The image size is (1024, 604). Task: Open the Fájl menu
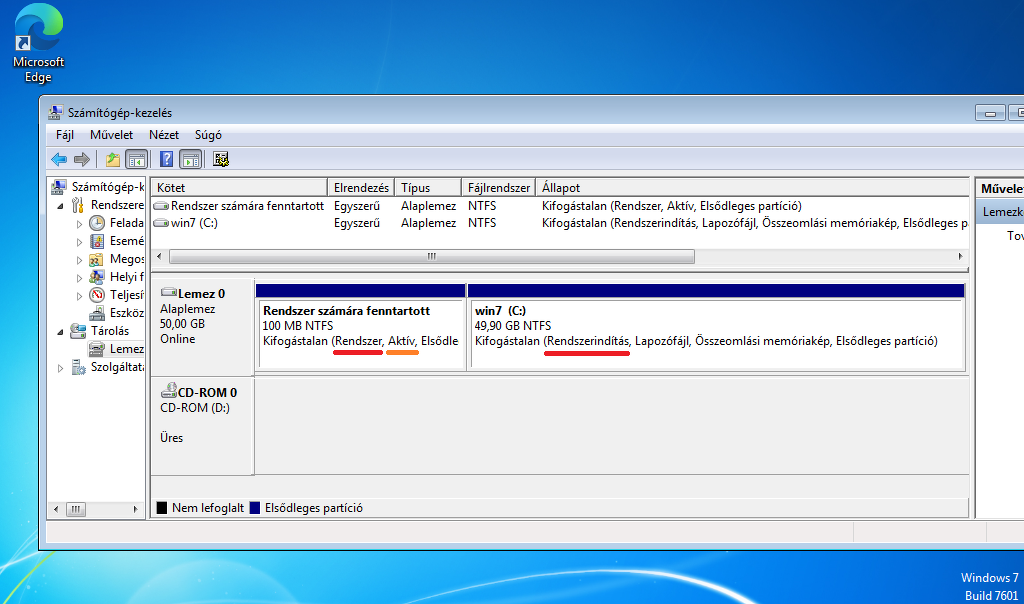[x=65, y=135]
